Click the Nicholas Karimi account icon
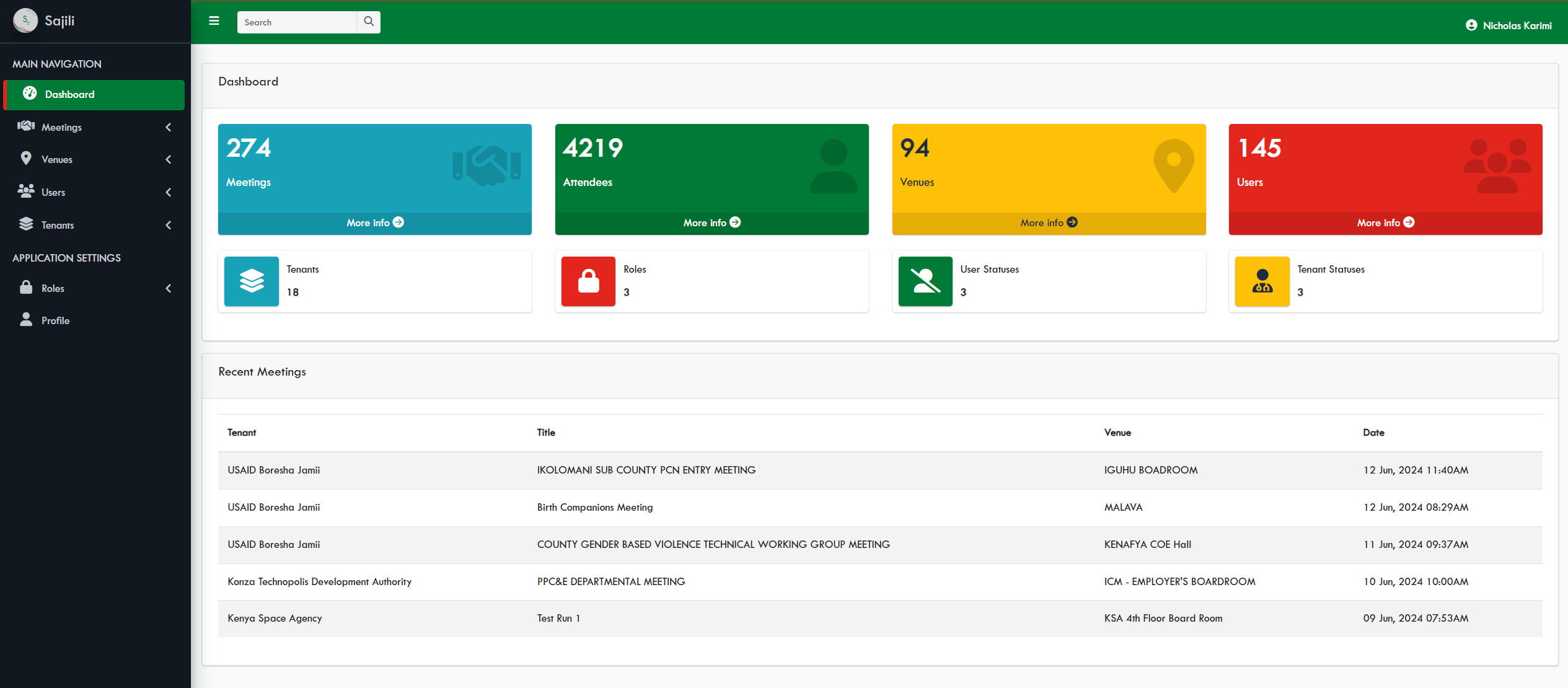Viewport: 1568px width, 688px height. (x=1472, y=25)
